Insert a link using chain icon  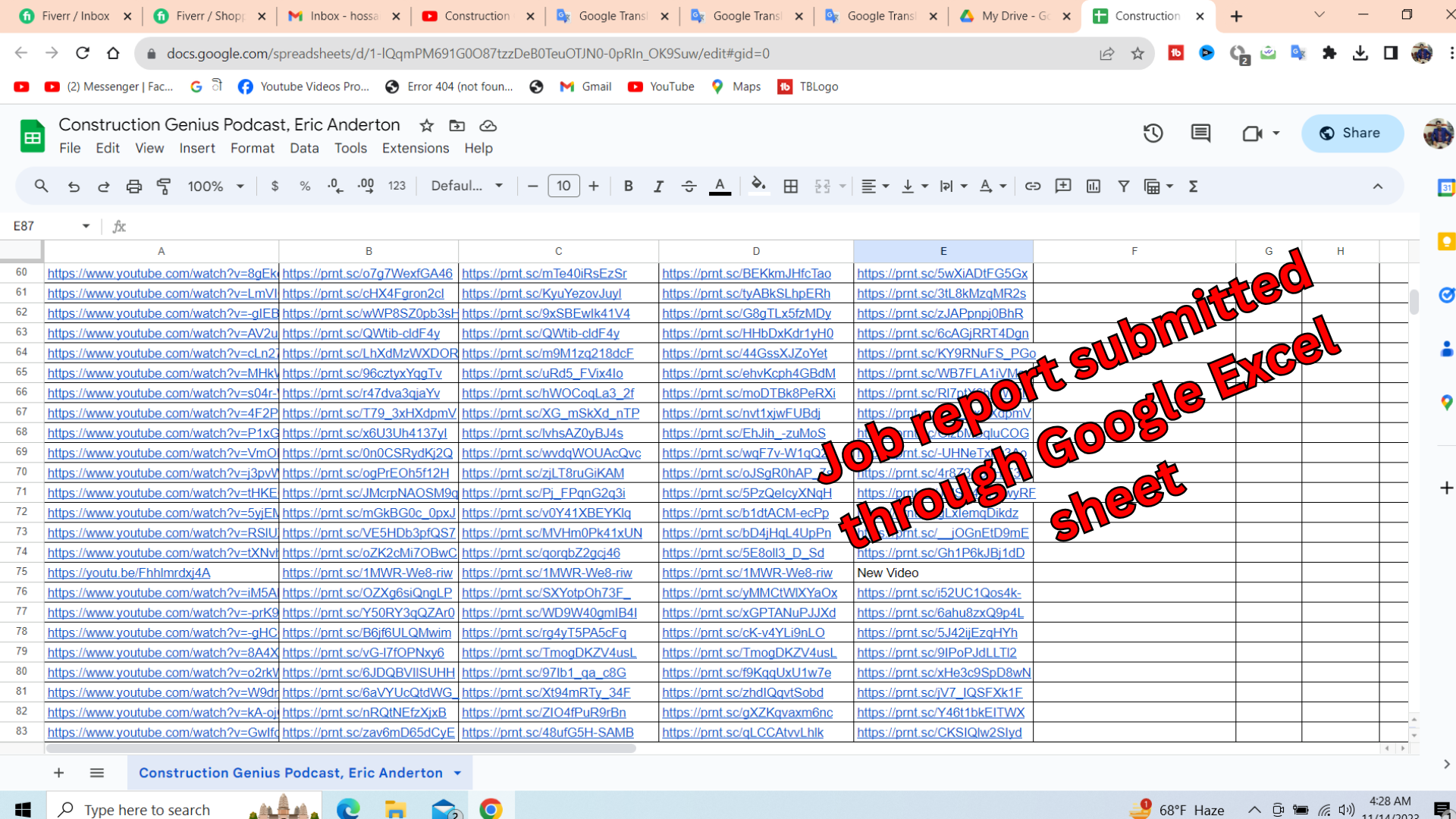(1033, 186)
